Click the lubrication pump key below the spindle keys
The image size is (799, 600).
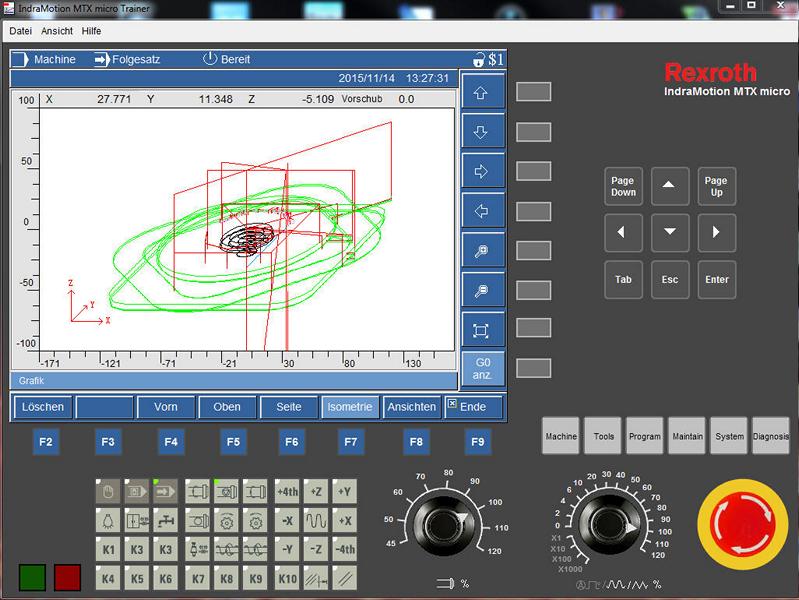197,550
